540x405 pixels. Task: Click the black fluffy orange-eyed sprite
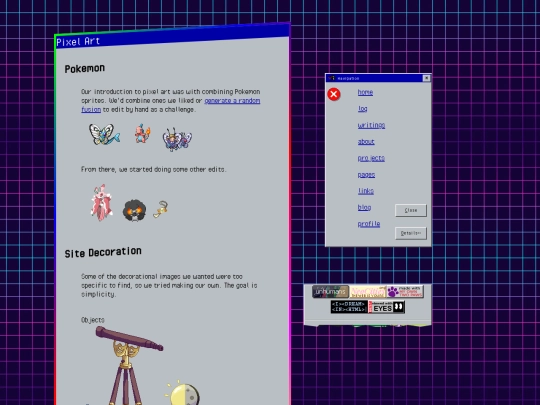(134, 210)
